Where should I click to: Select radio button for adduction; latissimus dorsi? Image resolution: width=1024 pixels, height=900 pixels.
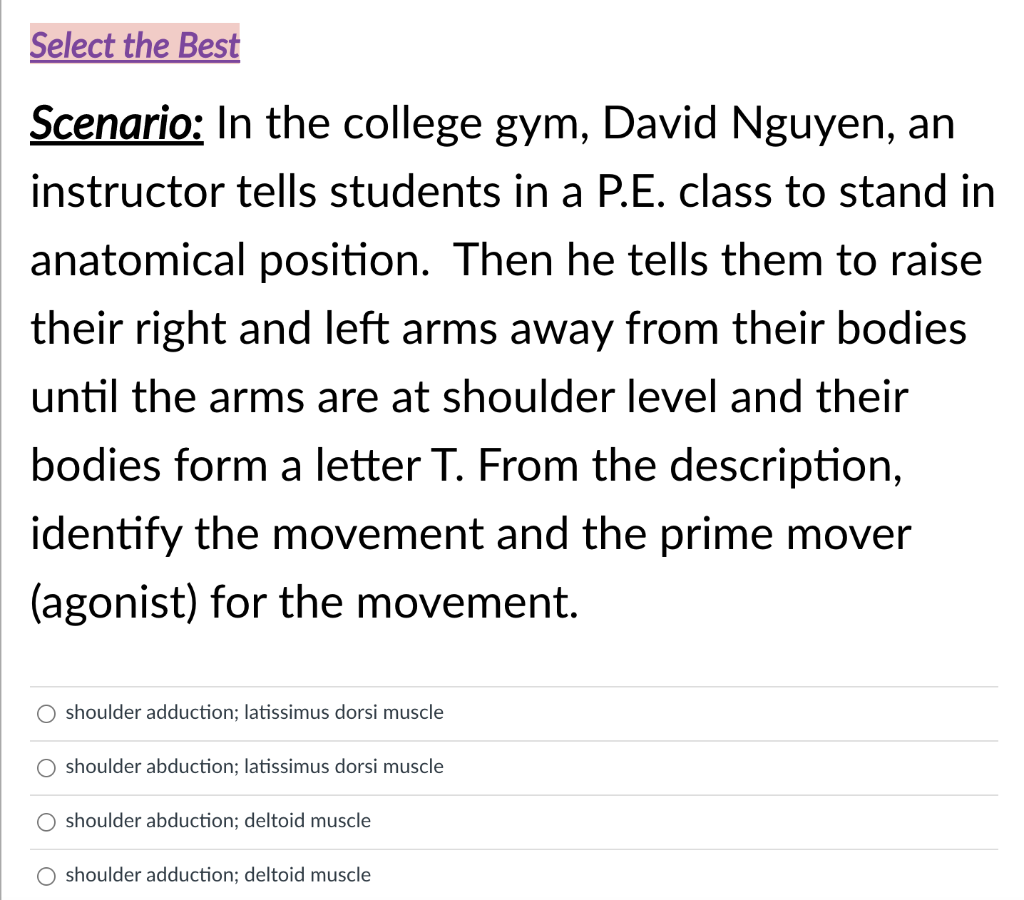pyautogui.click(x=46, y=713)
